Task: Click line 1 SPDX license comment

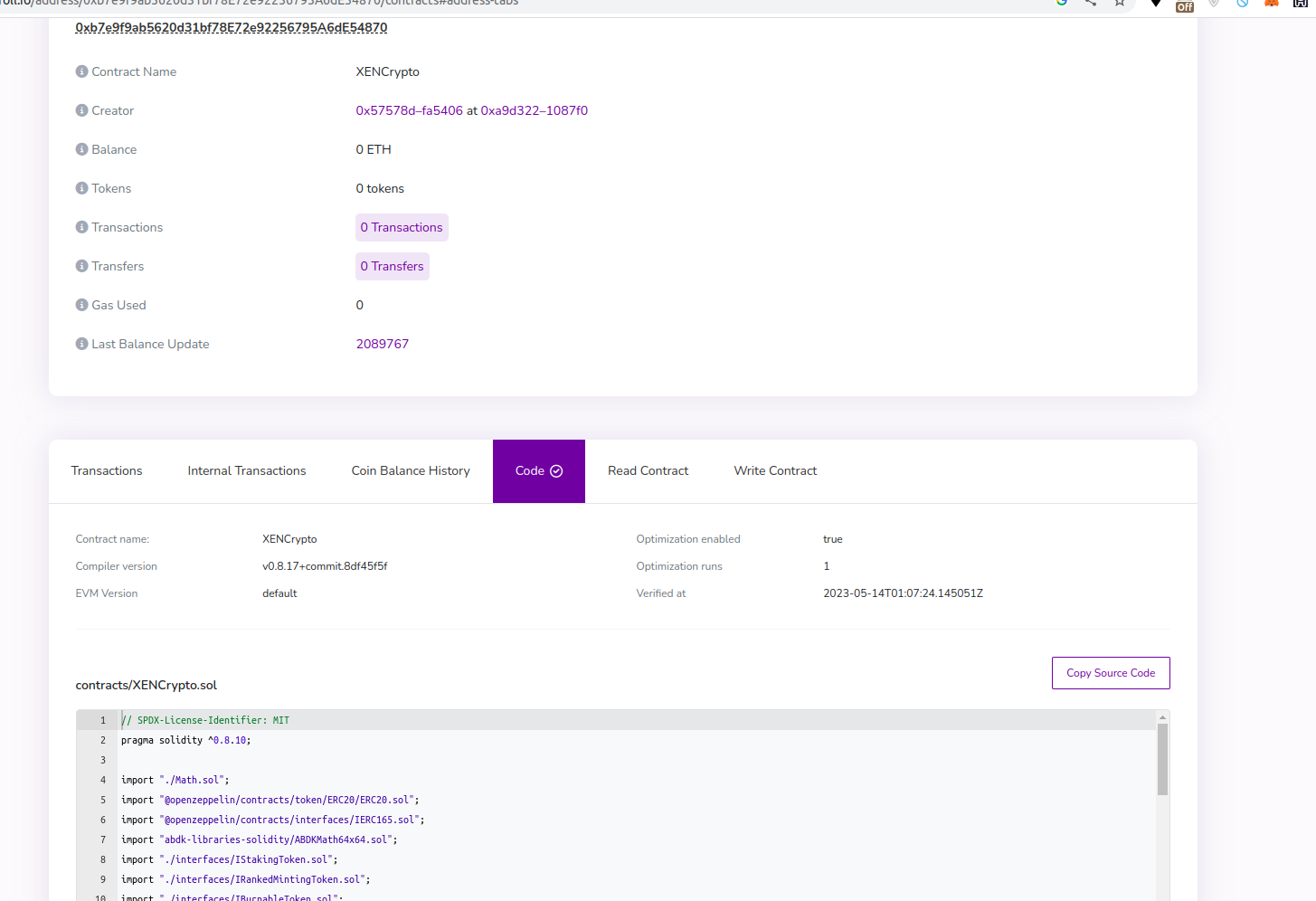Action: (205, 720)
